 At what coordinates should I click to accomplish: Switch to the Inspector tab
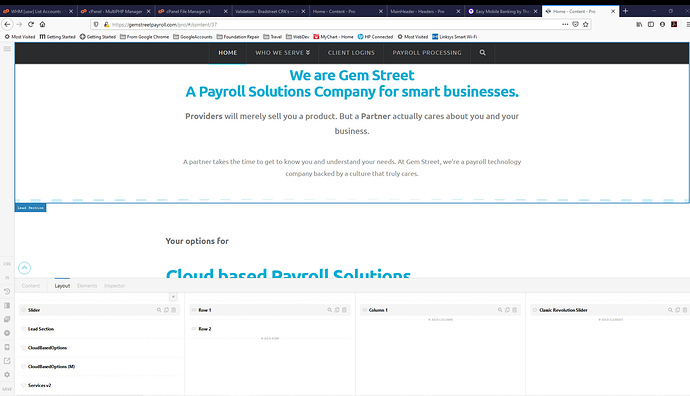coord(115,286)
